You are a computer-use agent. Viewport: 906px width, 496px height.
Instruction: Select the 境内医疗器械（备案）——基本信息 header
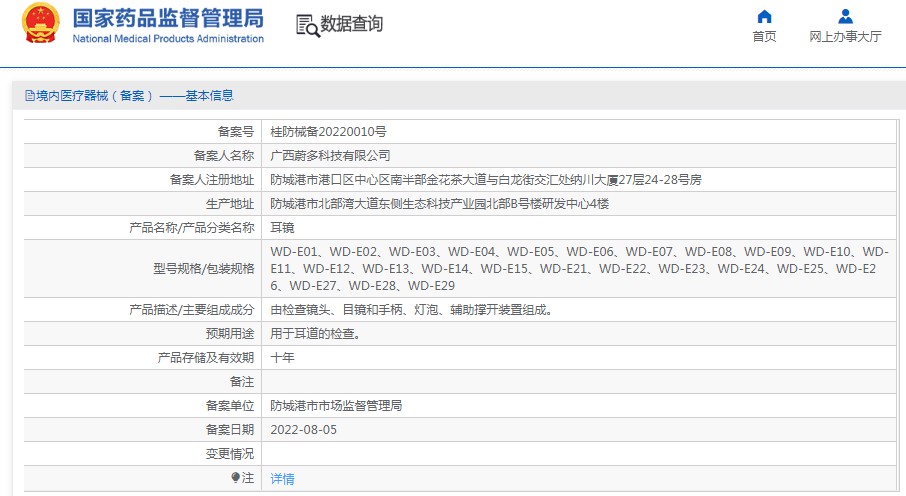click(135, 95)
